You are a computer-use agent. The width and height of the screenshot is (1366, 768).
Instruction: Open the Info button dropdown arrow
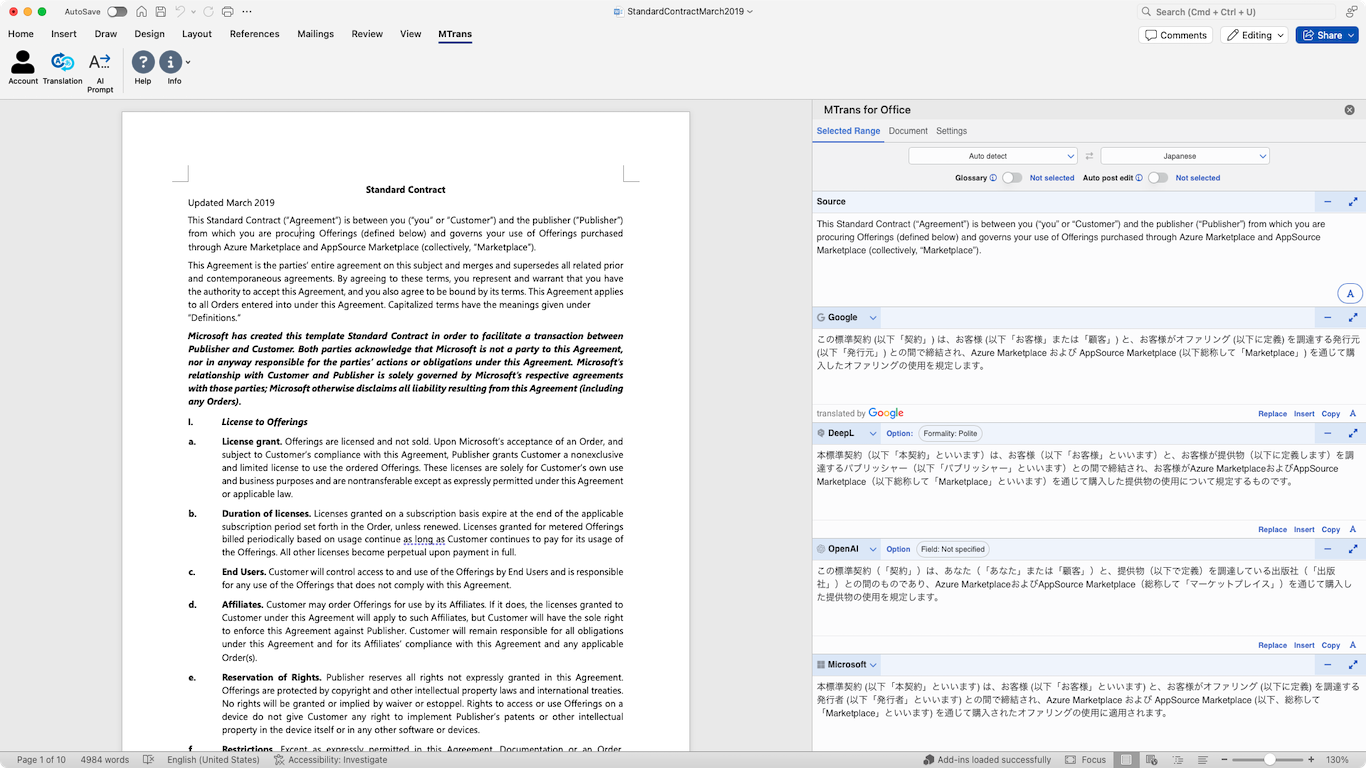188,62
